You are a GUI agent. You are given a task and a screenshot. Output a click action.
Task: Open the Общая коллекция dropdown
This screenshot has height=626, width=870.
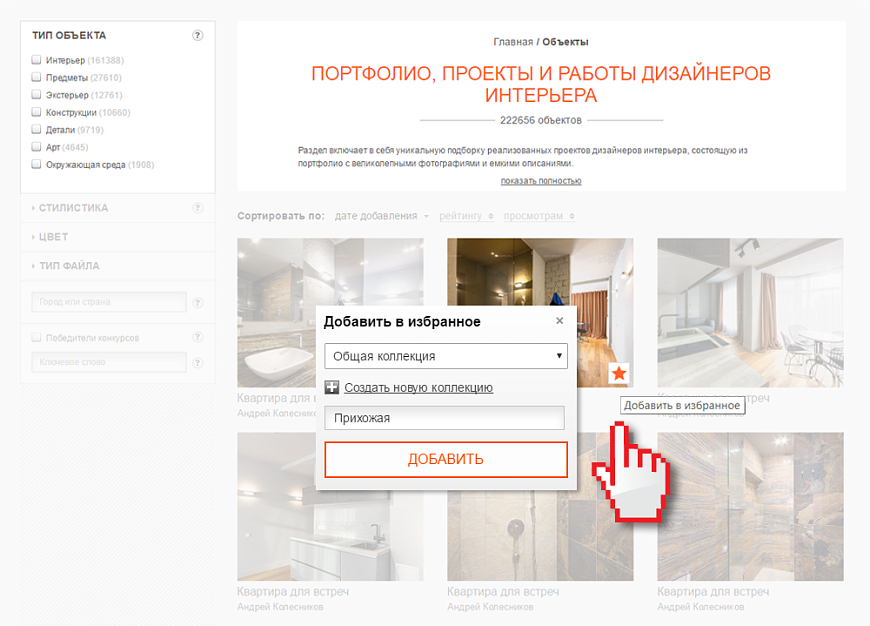tap(446, 355)
